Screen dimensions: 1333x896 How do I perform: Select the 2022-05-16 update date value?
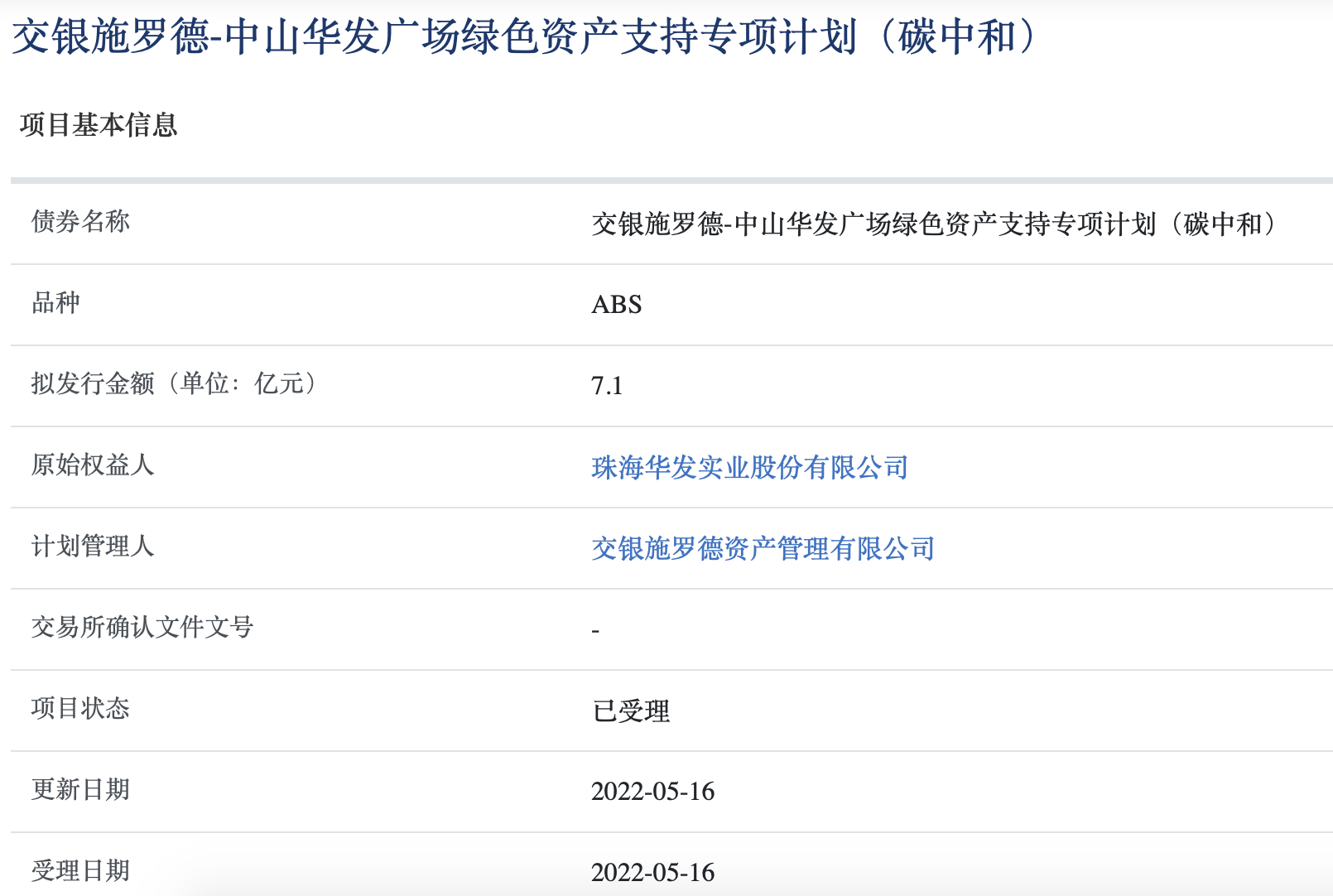coord(653,791)
